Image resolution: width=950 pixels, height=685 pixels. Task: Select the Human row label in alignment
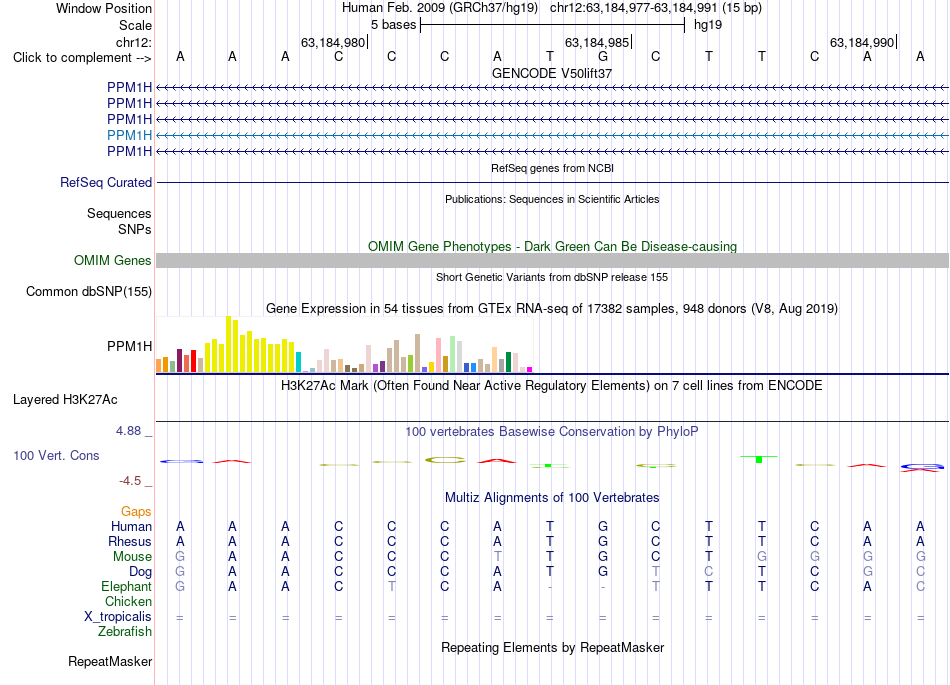[x=131, y=526]
